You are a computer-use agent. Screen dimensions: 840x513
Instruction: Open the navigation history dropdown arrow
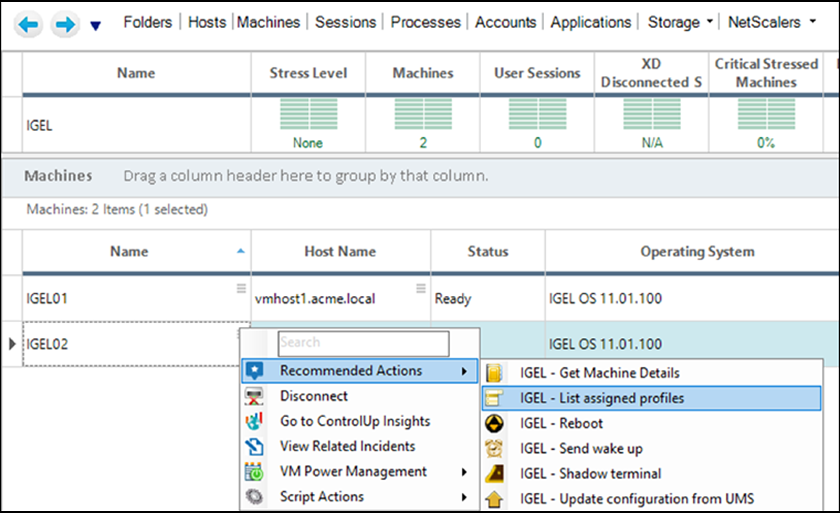click(x=95, y=26)
